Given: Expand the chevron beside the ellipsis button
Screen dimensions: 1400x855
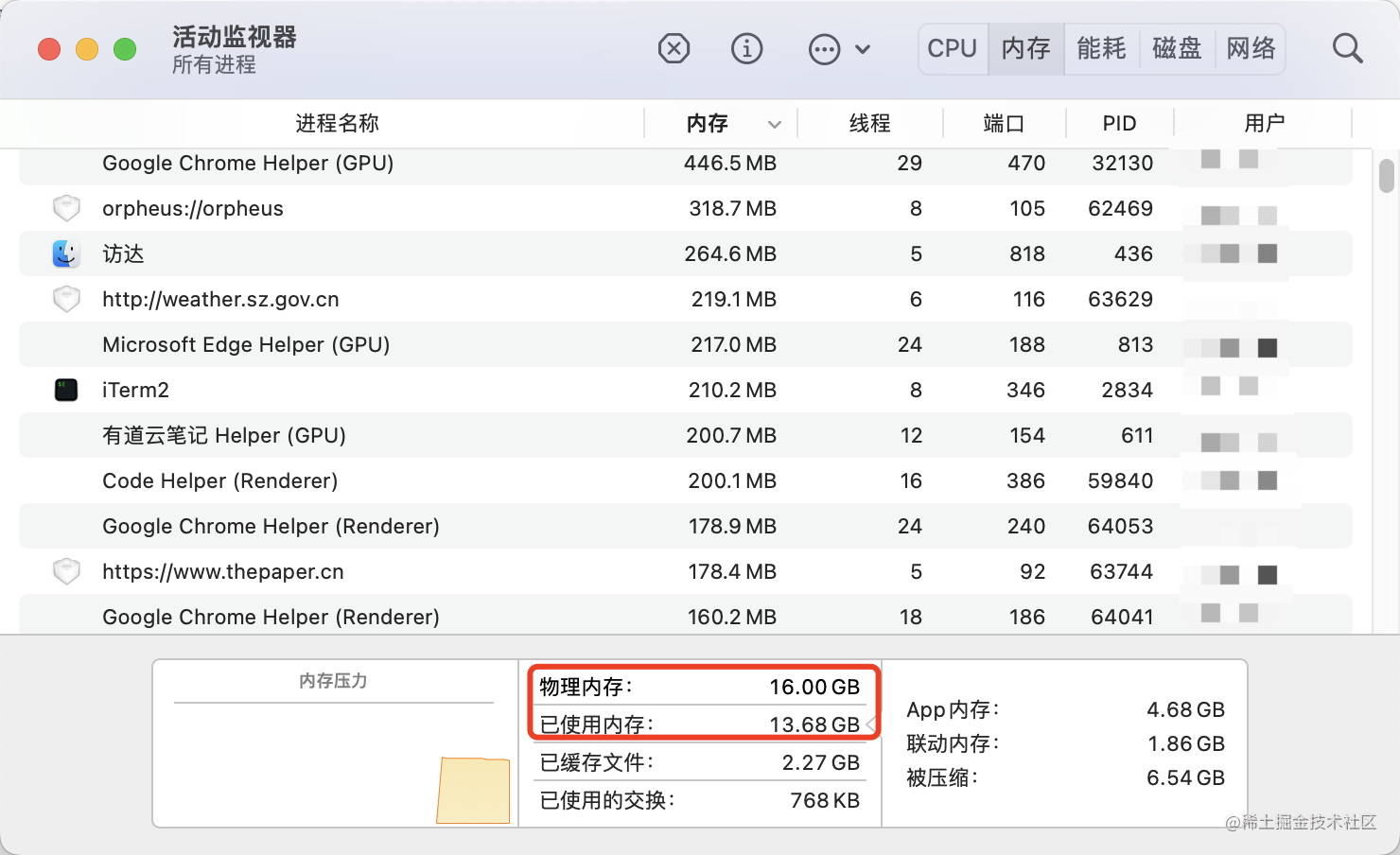Looking at the screenshot, I should click(x=863, y=49).
